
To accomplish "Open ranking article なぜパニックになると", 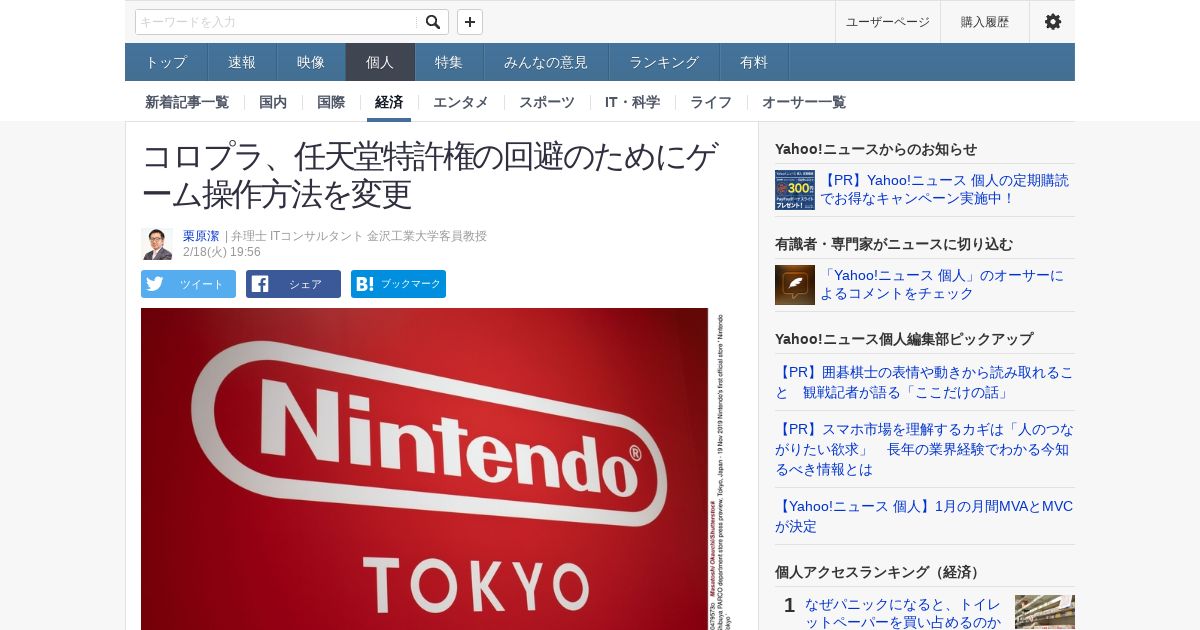I will pyautogui.click(x=903, y=613).
